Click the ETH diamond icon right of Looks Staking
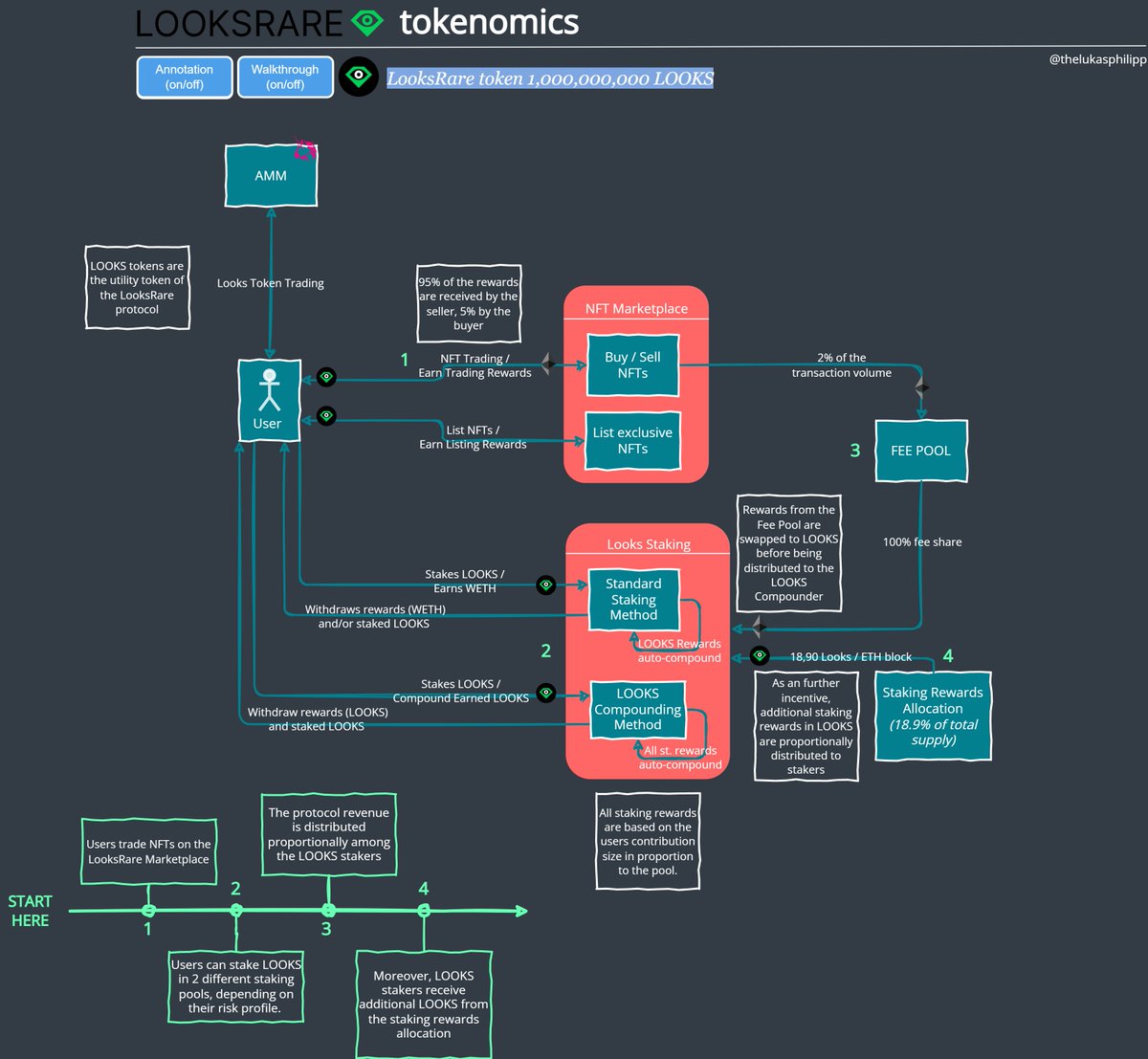The height and width of the screenshot is (1059, 1148). coord(758,628)
